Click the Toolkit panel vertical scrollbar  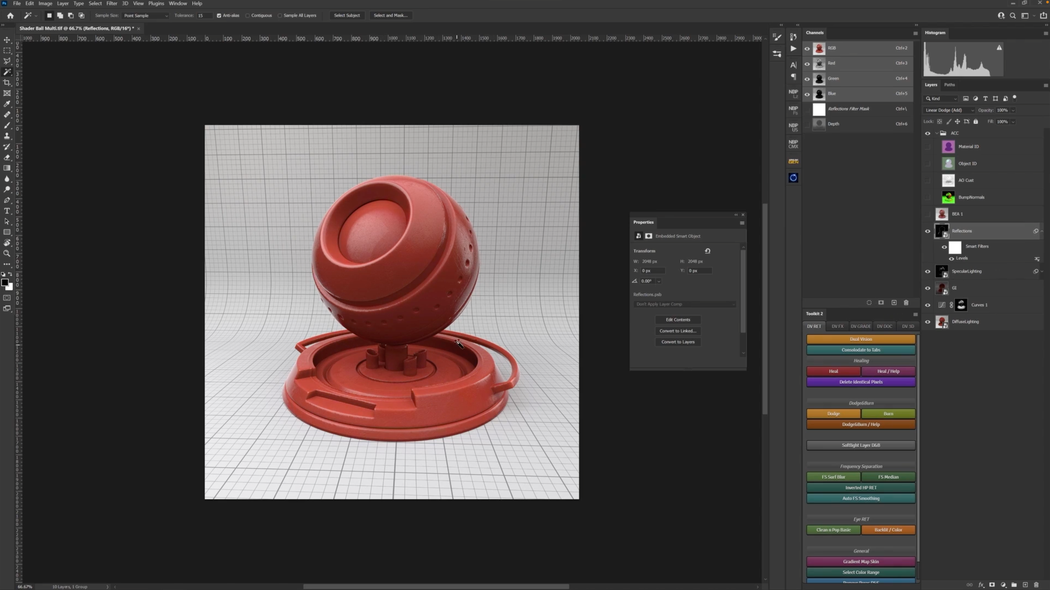tap(918, 449)
